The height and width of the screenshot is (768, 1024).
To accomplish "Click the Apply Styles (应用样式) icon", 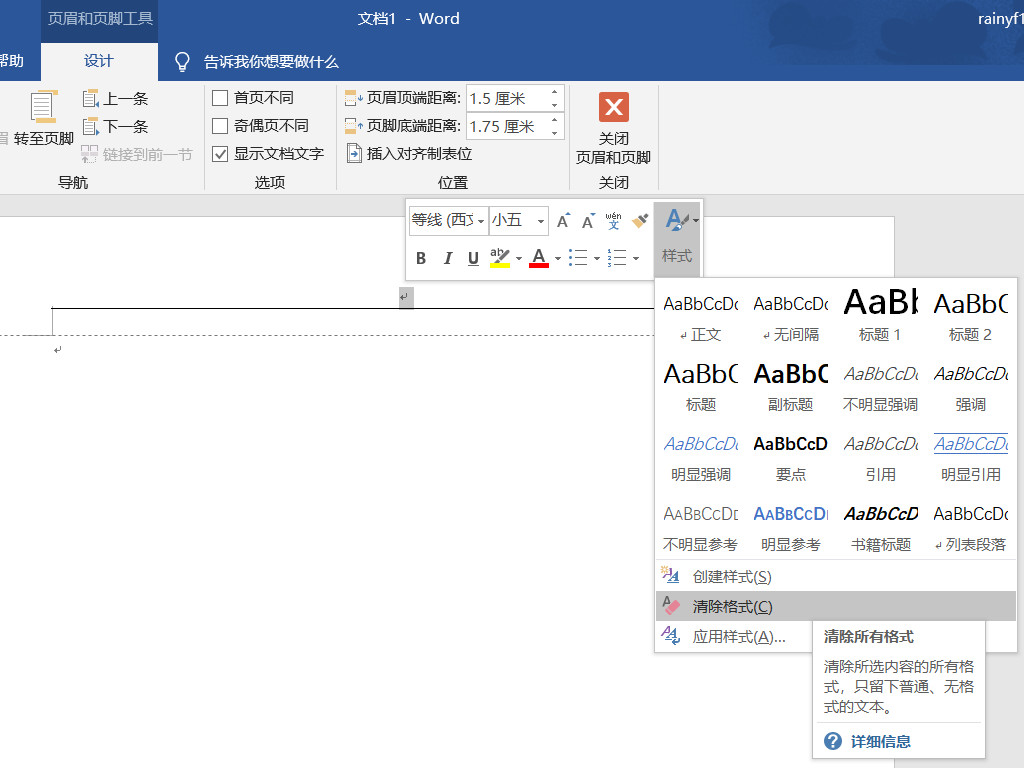I will (x=671, y=635).
